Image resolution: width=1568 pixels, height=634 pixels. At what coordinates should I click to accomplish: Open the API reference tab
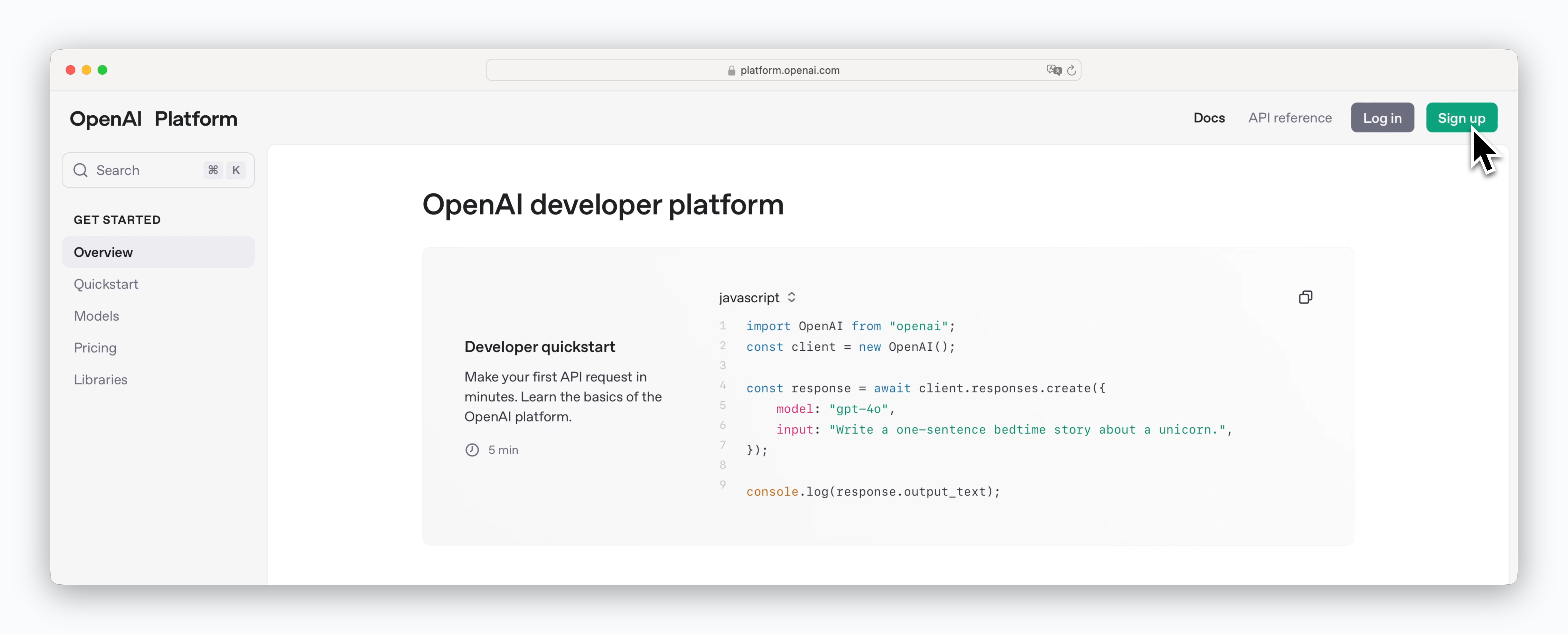[x=1290, y=118]
